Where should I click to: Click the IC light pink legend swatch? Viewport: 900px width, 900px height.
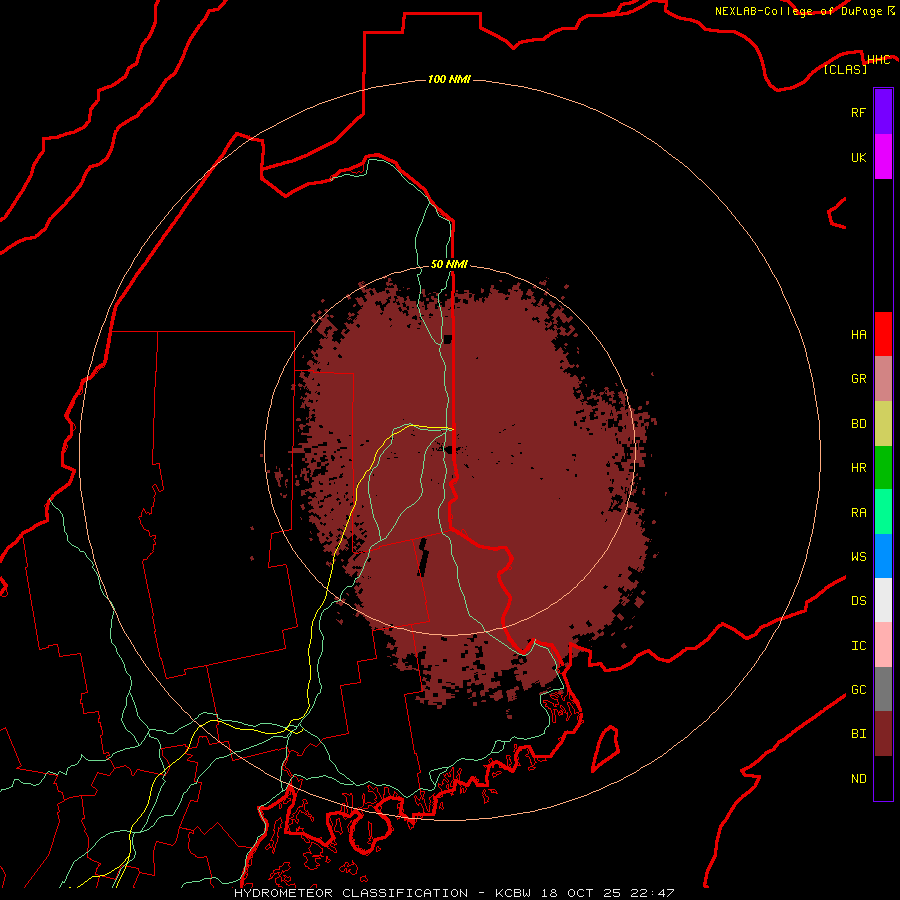[883, 645]
